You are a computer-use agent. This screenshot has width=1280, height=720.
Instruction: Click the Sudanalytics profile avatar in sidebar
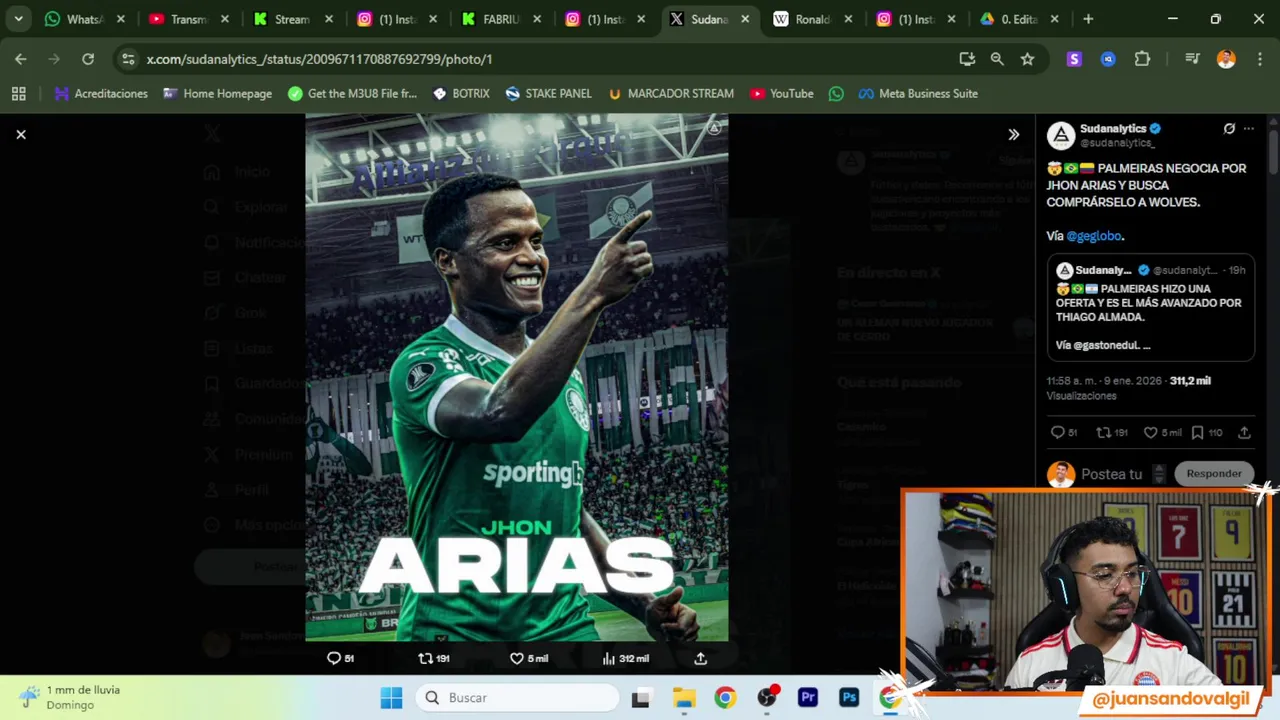(x=1061, y=135)
